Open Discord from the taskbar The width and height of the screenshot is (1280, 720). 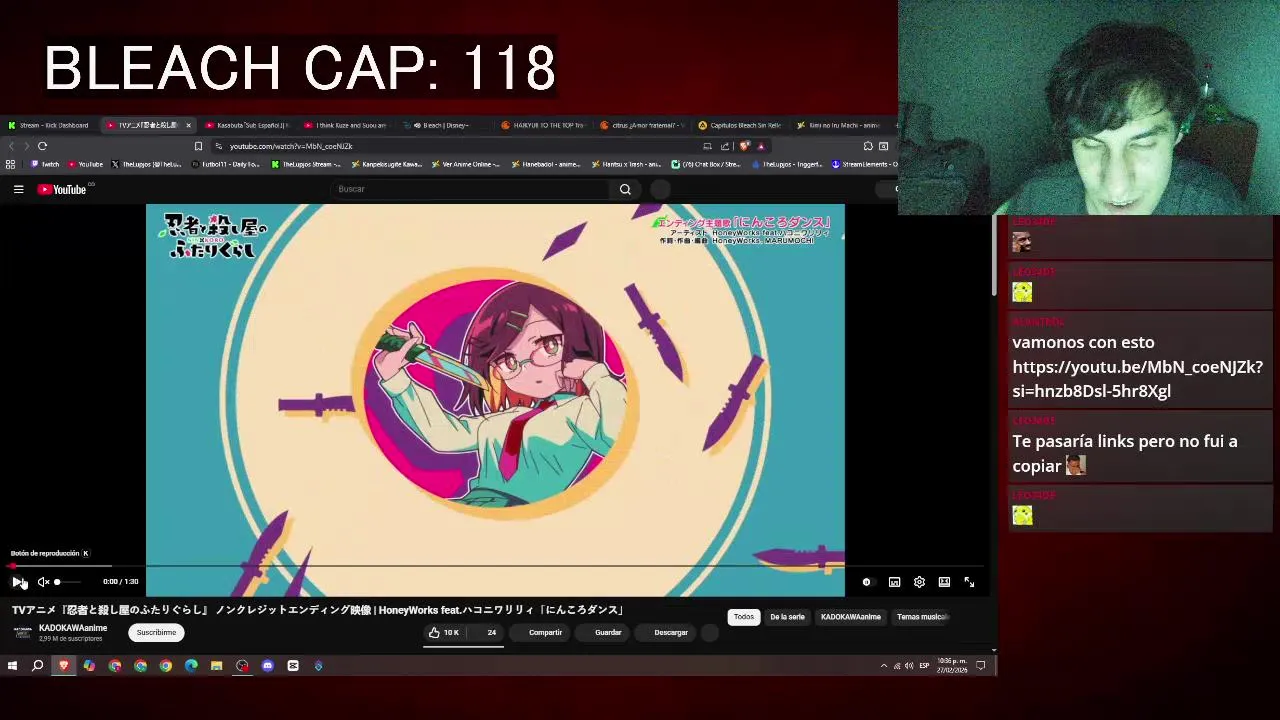click(267, 666)
